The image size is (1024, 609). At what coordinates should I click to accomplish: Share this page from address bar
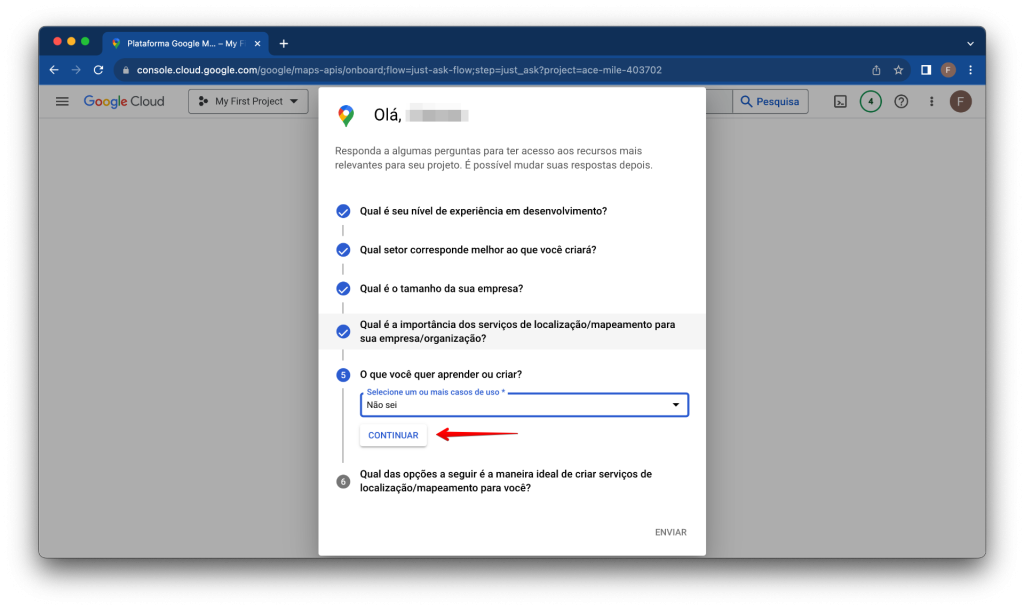click(876, 70)
